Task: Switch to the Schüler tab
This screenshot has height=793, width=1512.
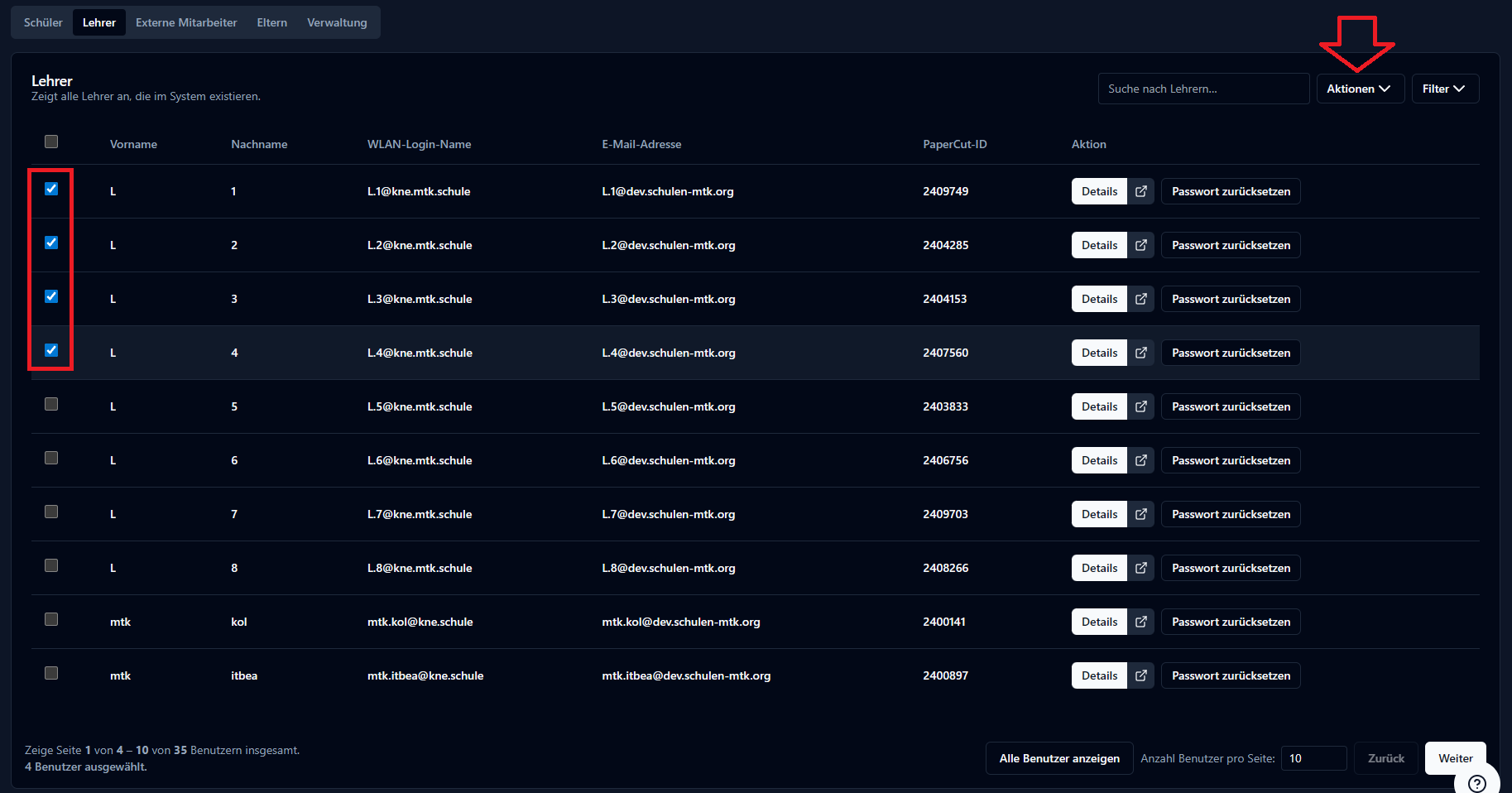Action: coord(43,22)
